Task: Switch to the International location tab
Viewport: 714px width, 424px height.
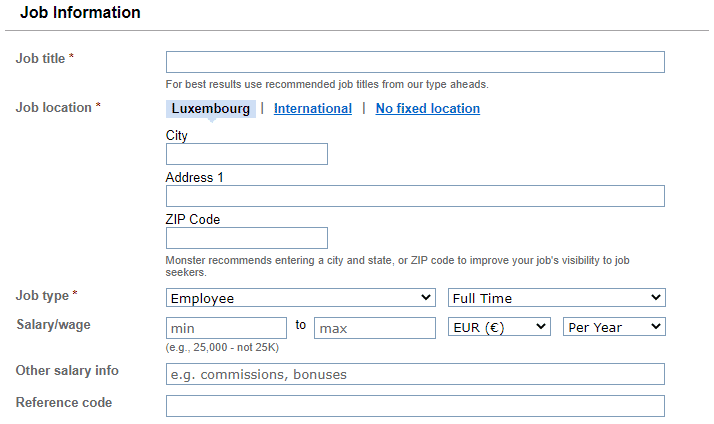Action: click(x=313, y=108)
